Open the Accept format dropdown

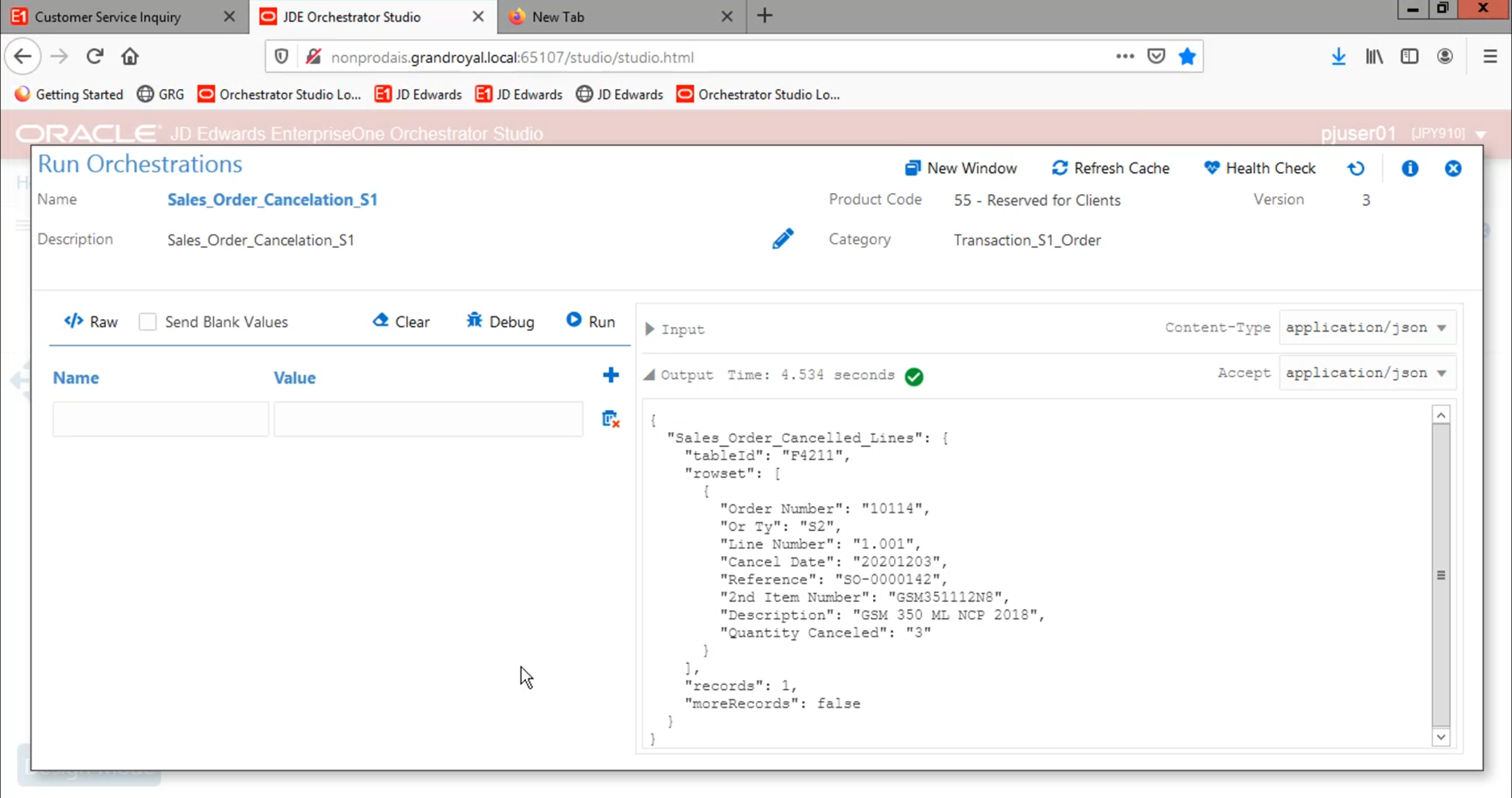[x=1366, y=374]
